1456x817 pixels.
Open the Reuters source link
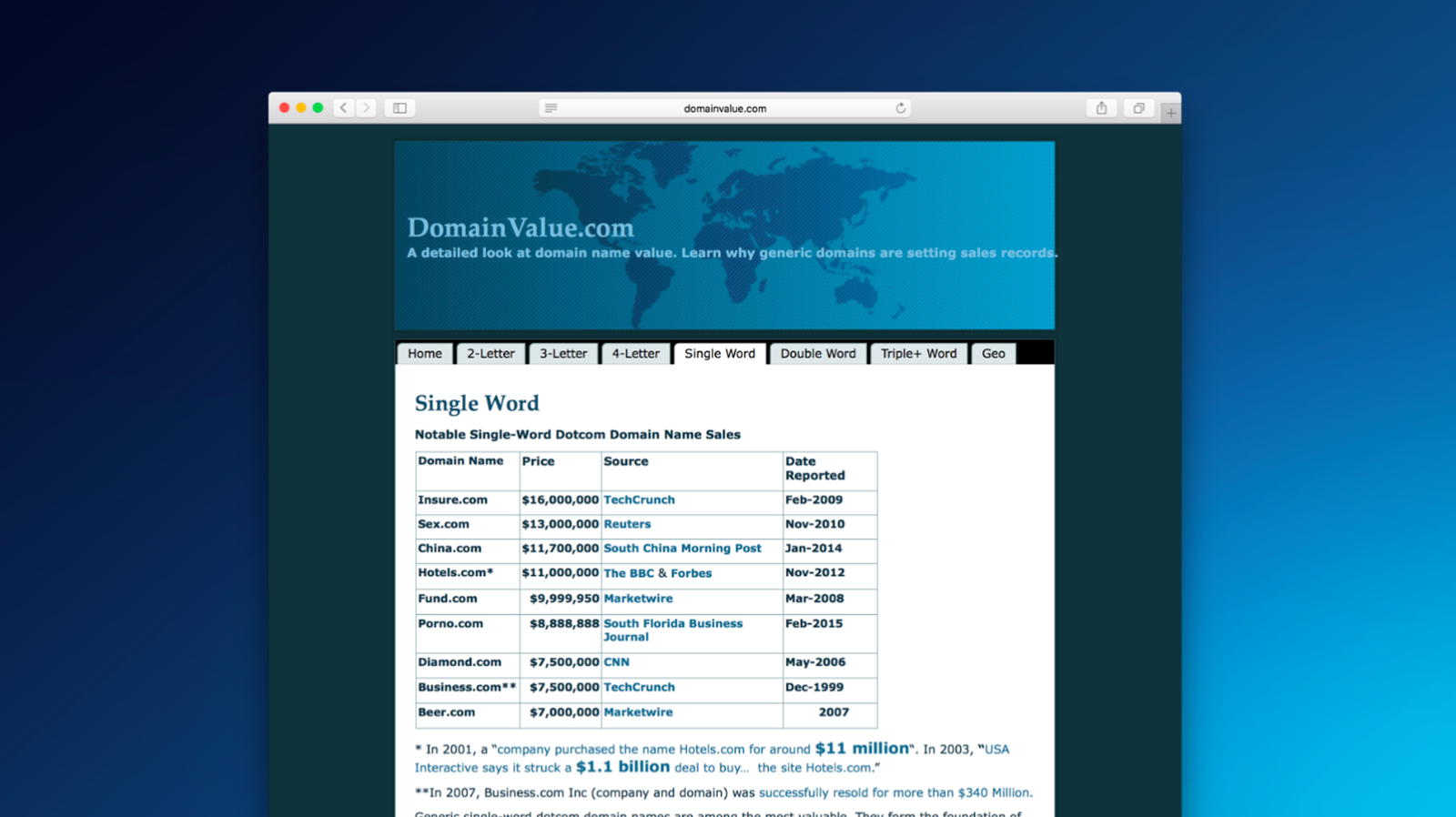tap(627, 524)
